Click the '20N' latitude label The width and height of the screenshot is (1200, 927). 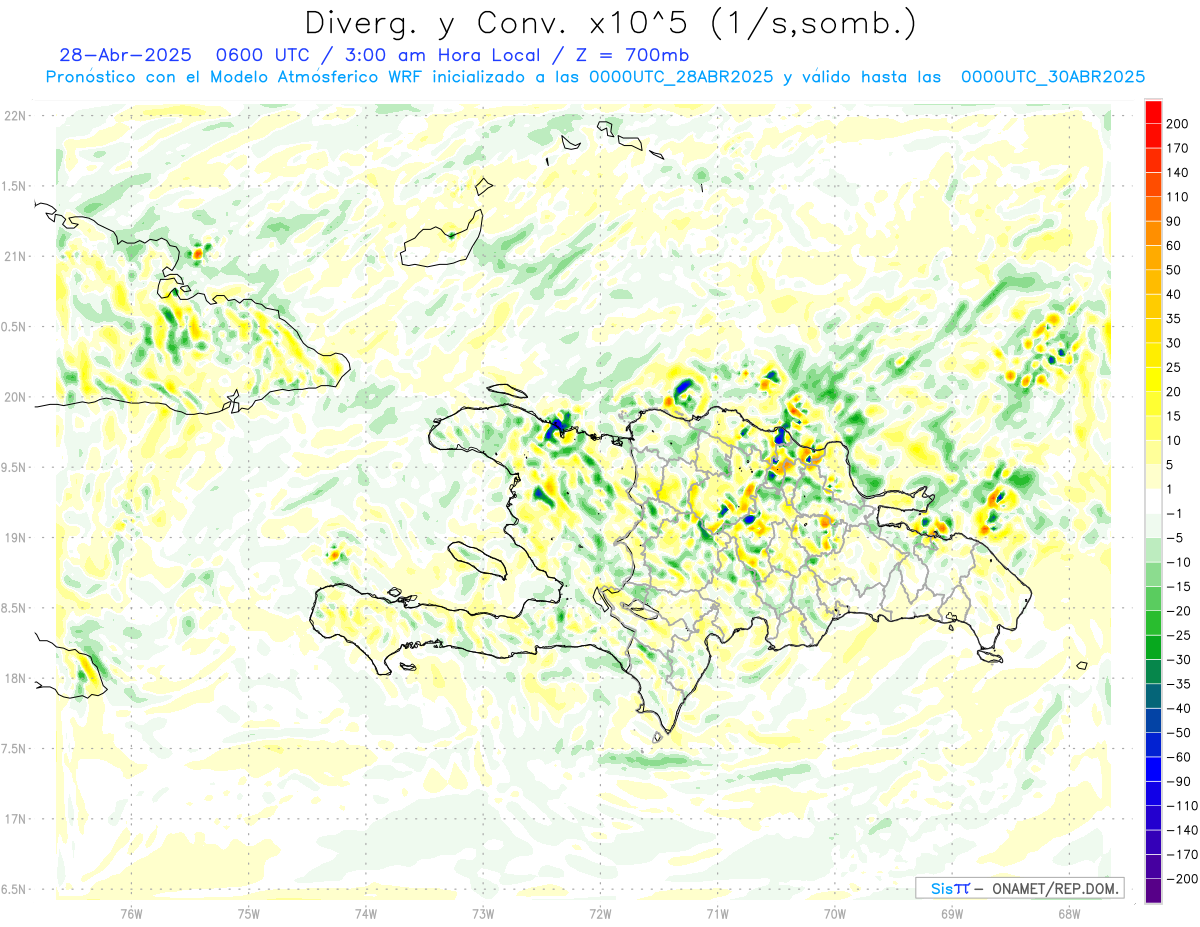pos(15,397)
